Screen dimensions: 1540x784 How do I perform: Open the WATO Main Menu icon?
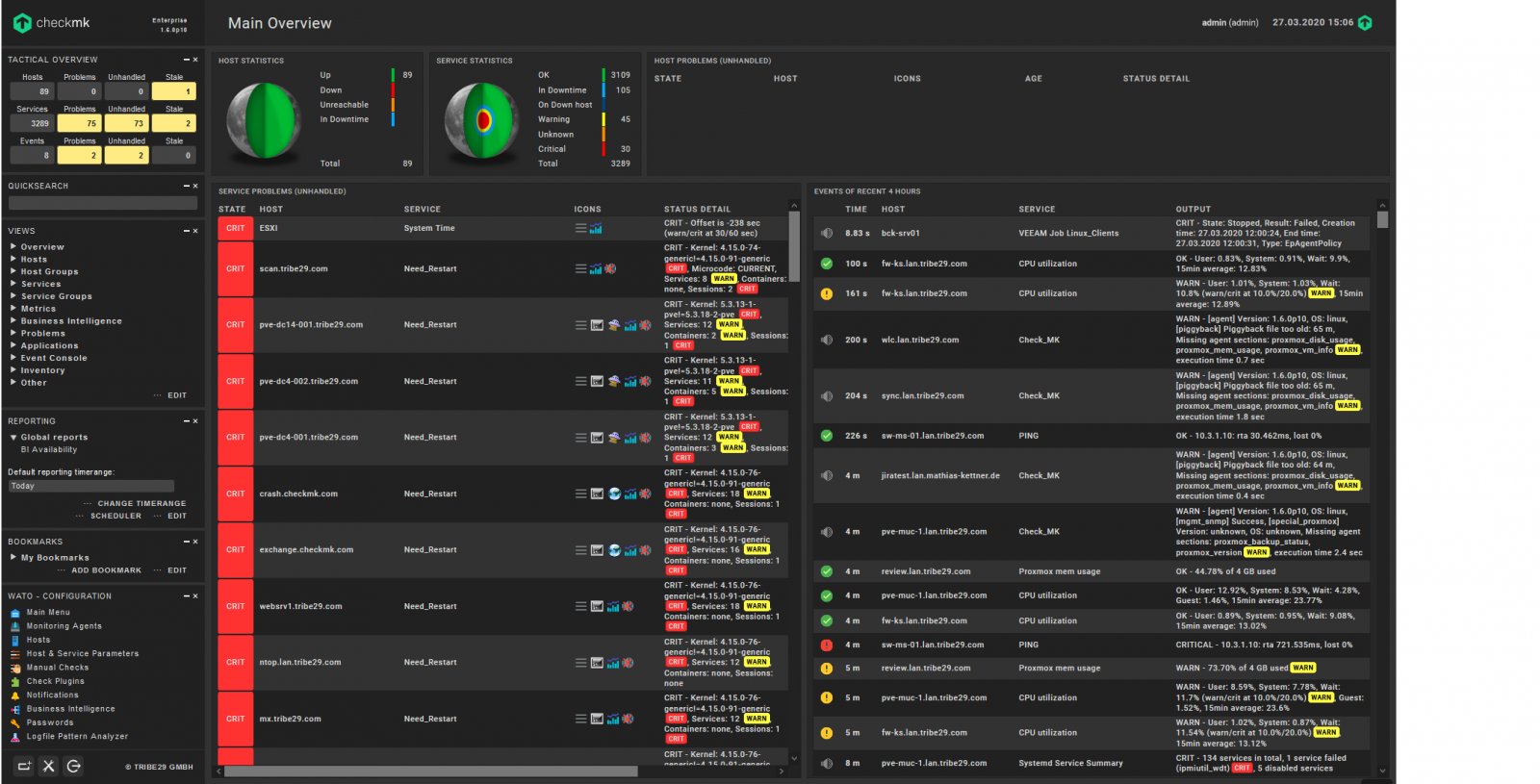(x=15, y=613)
